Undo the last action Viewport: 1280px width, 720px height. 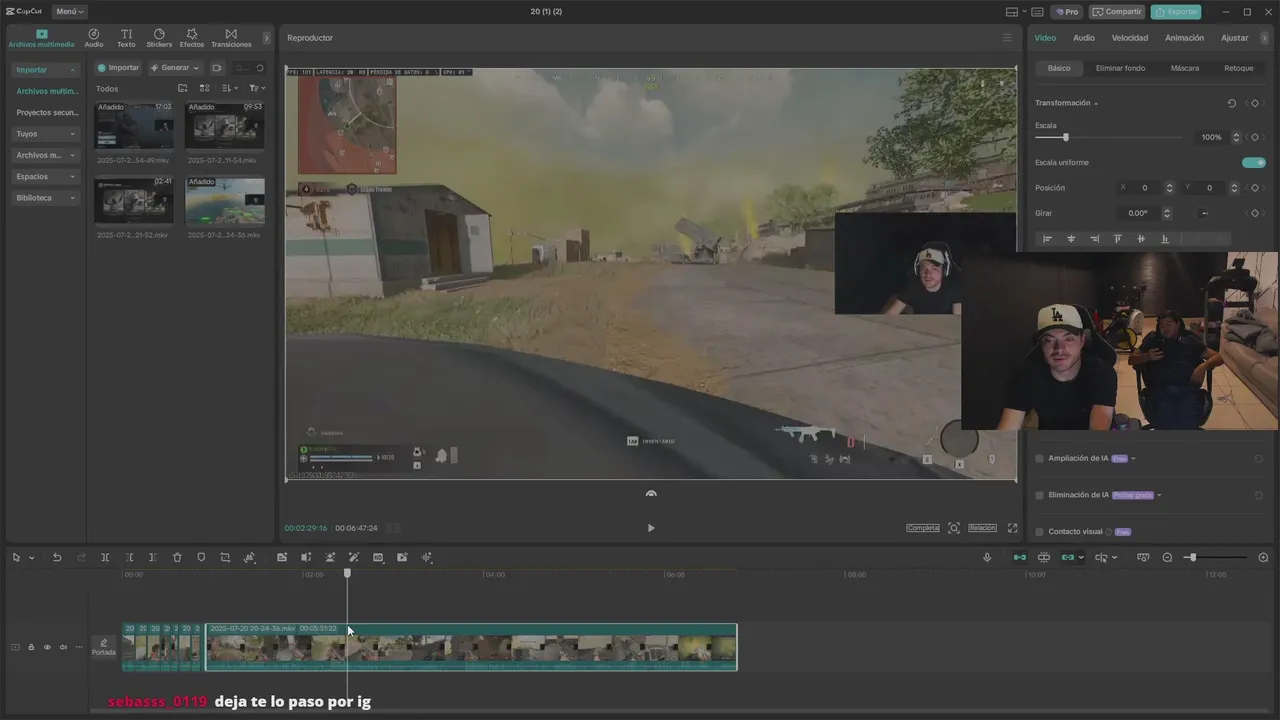point(57,557)
